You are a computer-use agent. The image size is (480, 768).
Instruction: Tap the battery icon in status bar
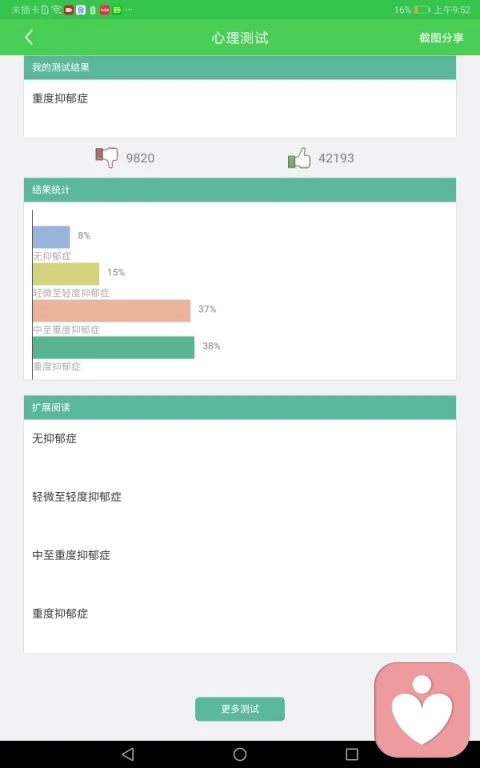tap(421, 9)
